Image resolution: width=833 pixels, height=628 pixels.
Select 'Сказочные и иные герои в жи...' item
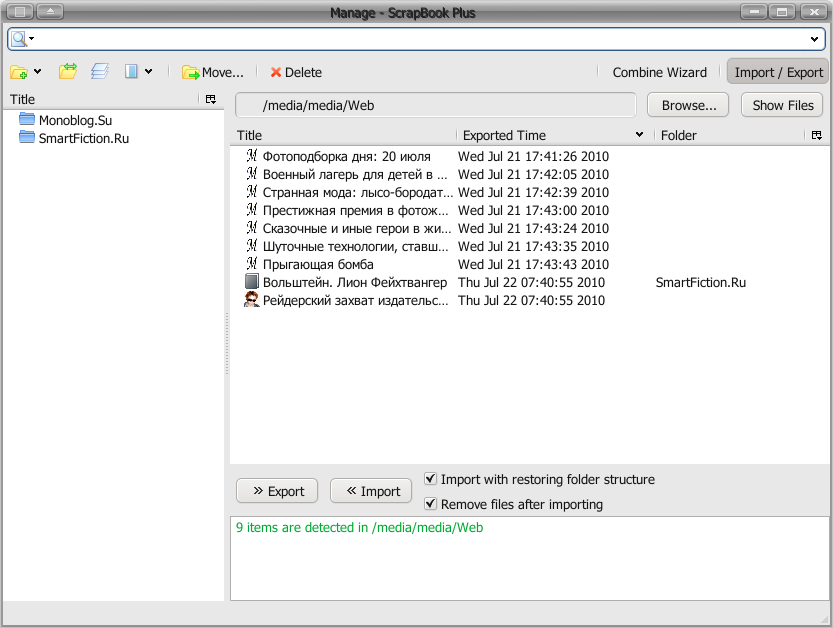click(357, 228)
